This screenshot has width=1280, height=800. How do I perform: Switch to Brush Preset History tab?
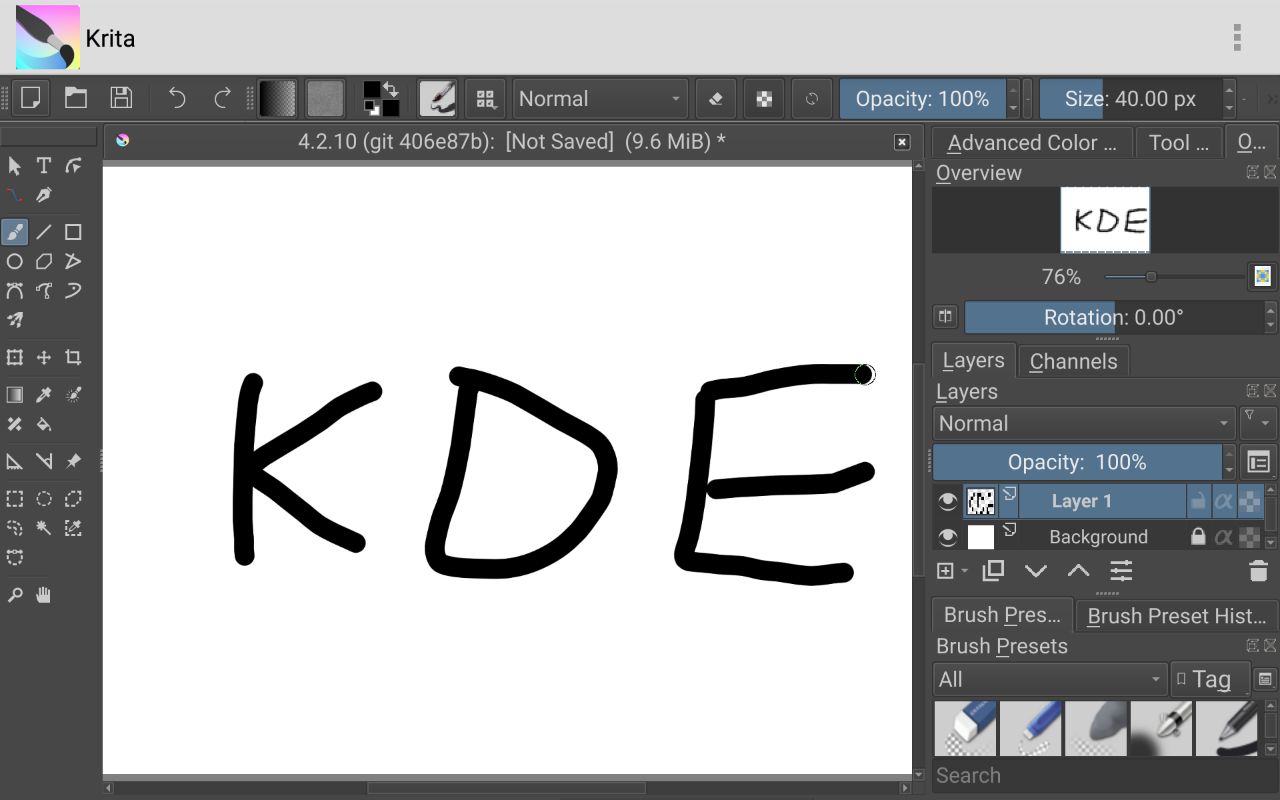1176,616
